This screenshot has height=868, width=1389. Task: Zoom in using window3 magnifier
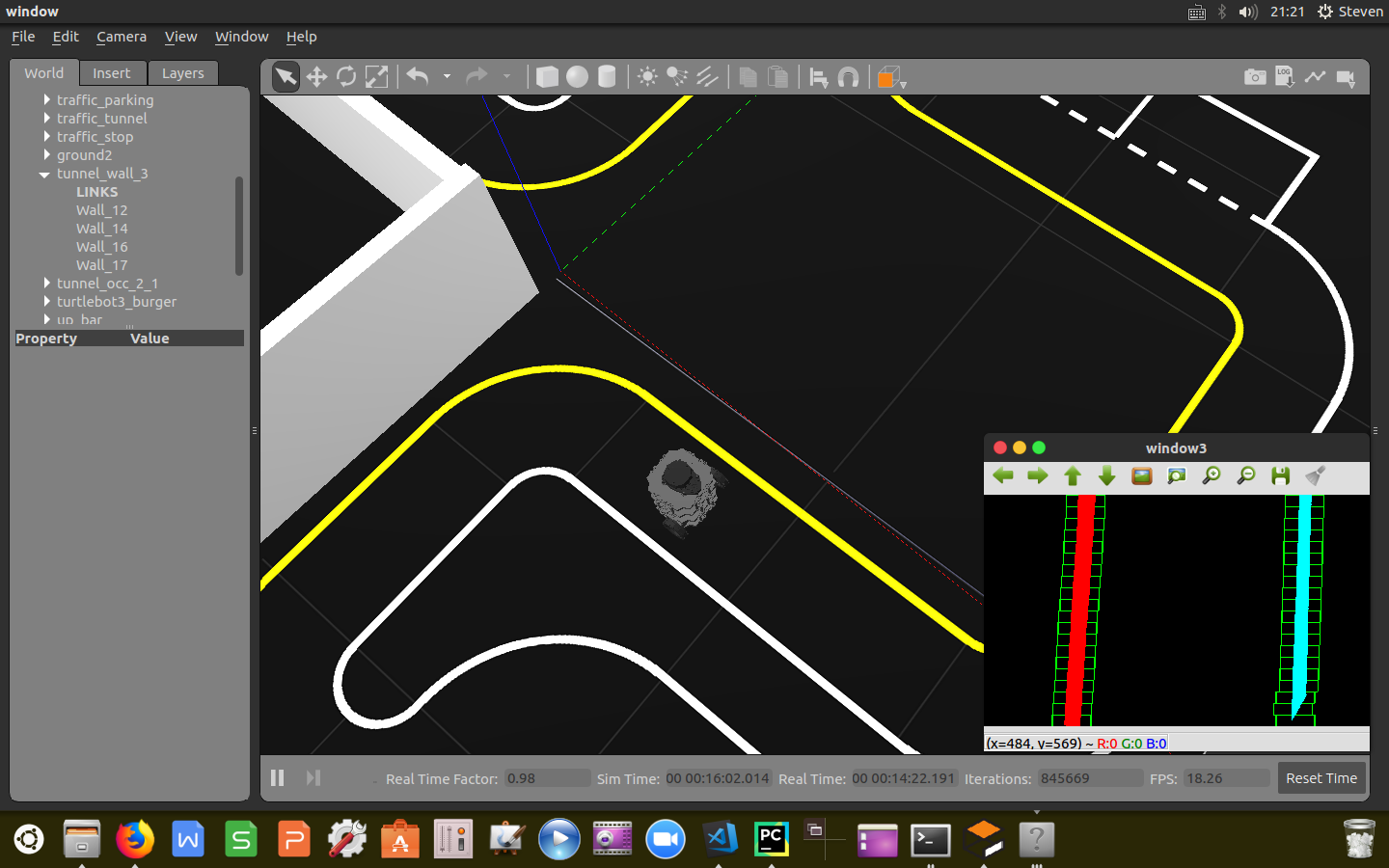tap(1212, 475)
